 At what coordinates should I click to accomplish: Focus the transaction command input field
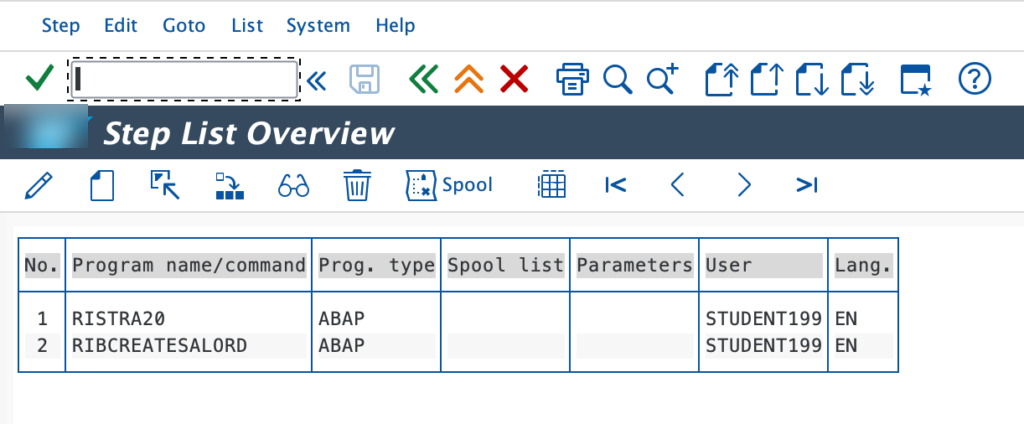[x=184, y=80]
